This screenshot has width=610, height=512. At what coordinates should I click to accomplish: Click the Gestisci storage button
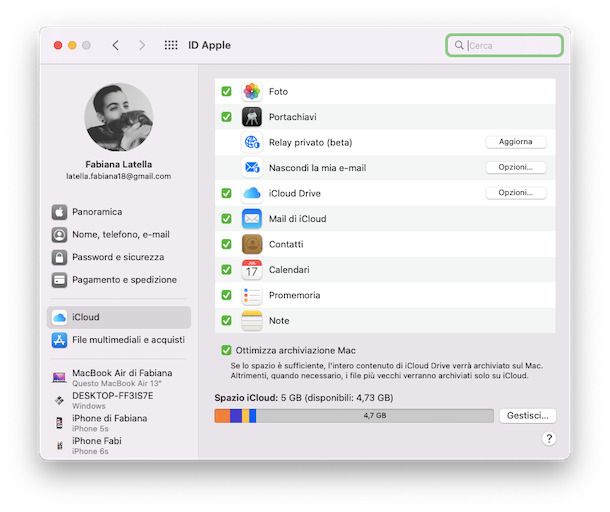(528, 416)
